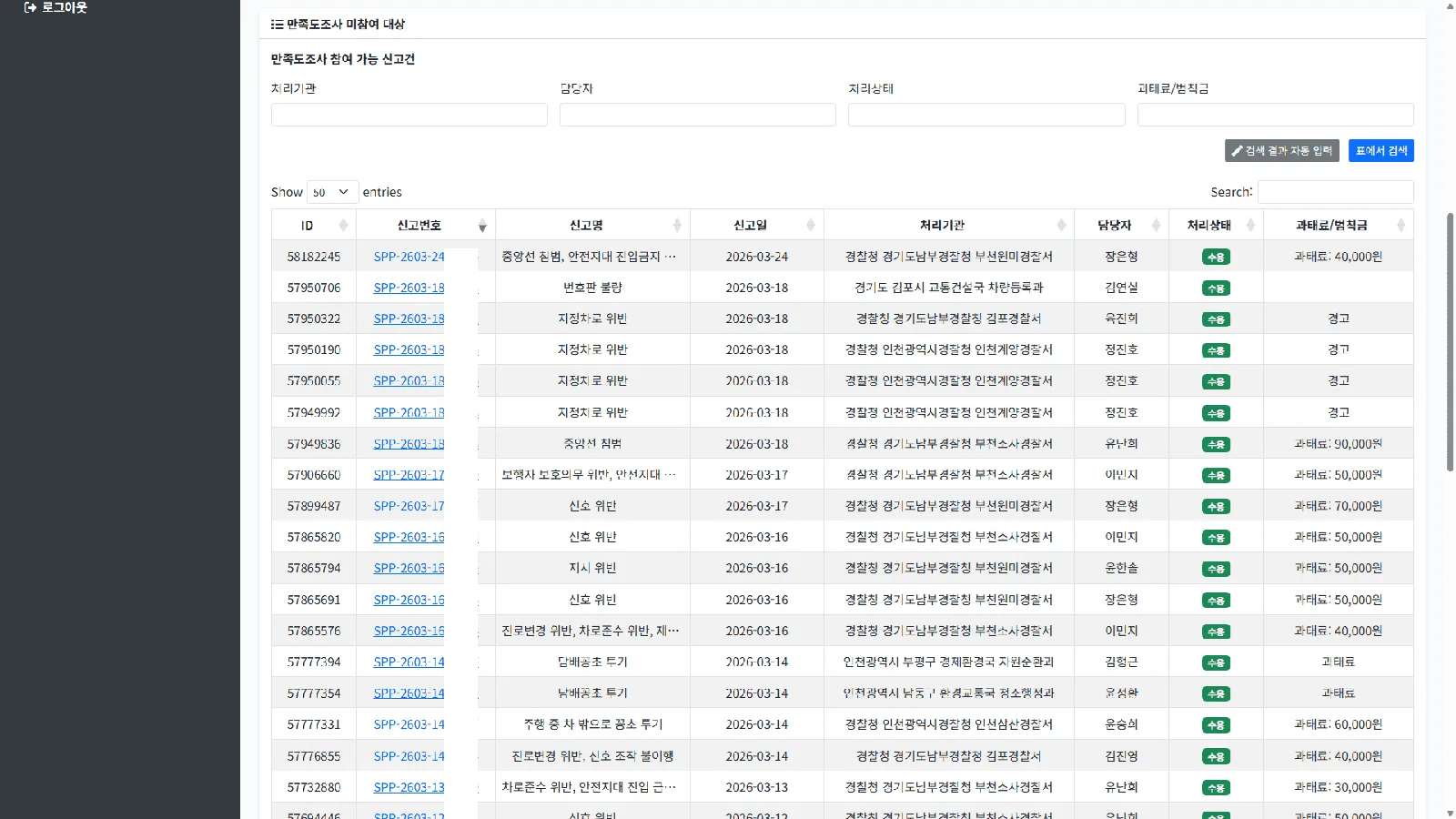Open report link in row 58182245
This screenshot has height=819, width=1456.
(x=409, y=257)
